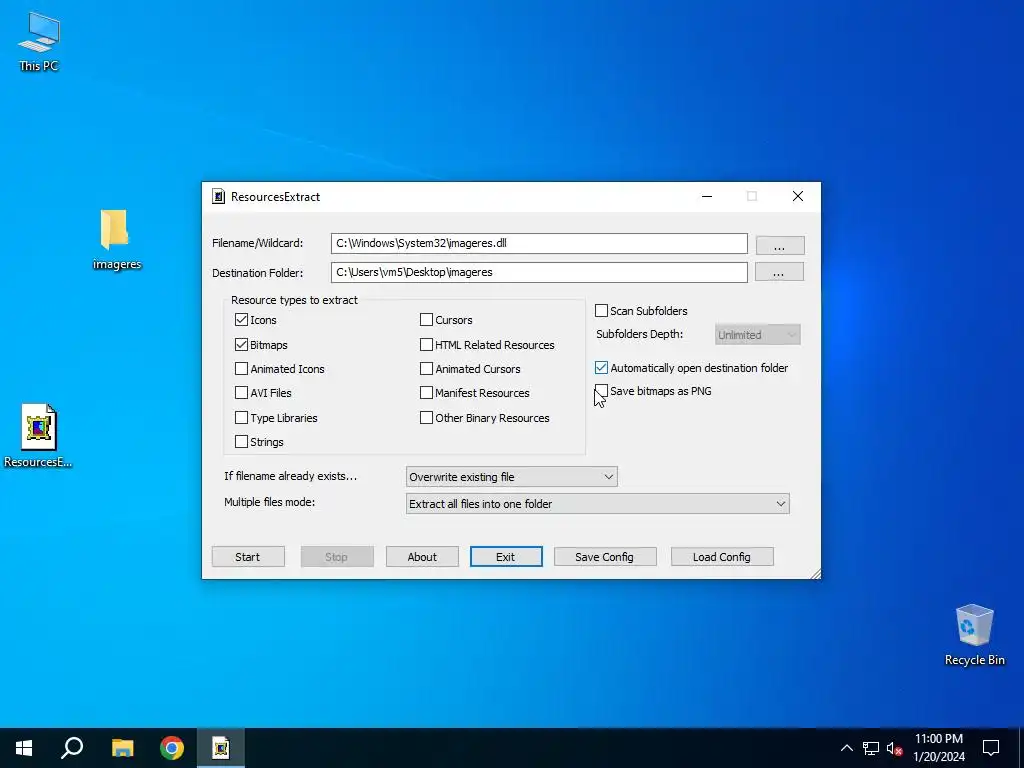The height and width of the screenshot is (768, 1024).
Task: Check Manifest Resources option
Action: 426,393
